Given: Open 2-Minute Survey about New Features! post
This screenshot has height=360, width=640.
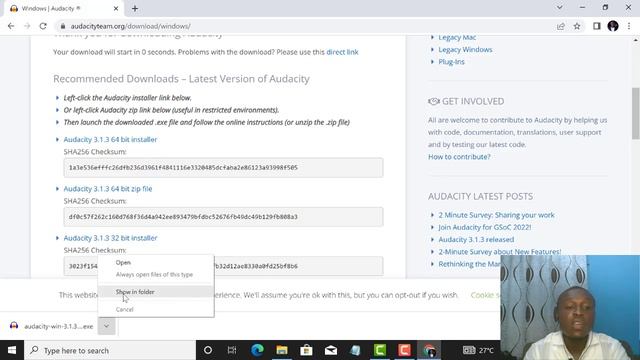Looking at the screenshot, I should (500, 252).
